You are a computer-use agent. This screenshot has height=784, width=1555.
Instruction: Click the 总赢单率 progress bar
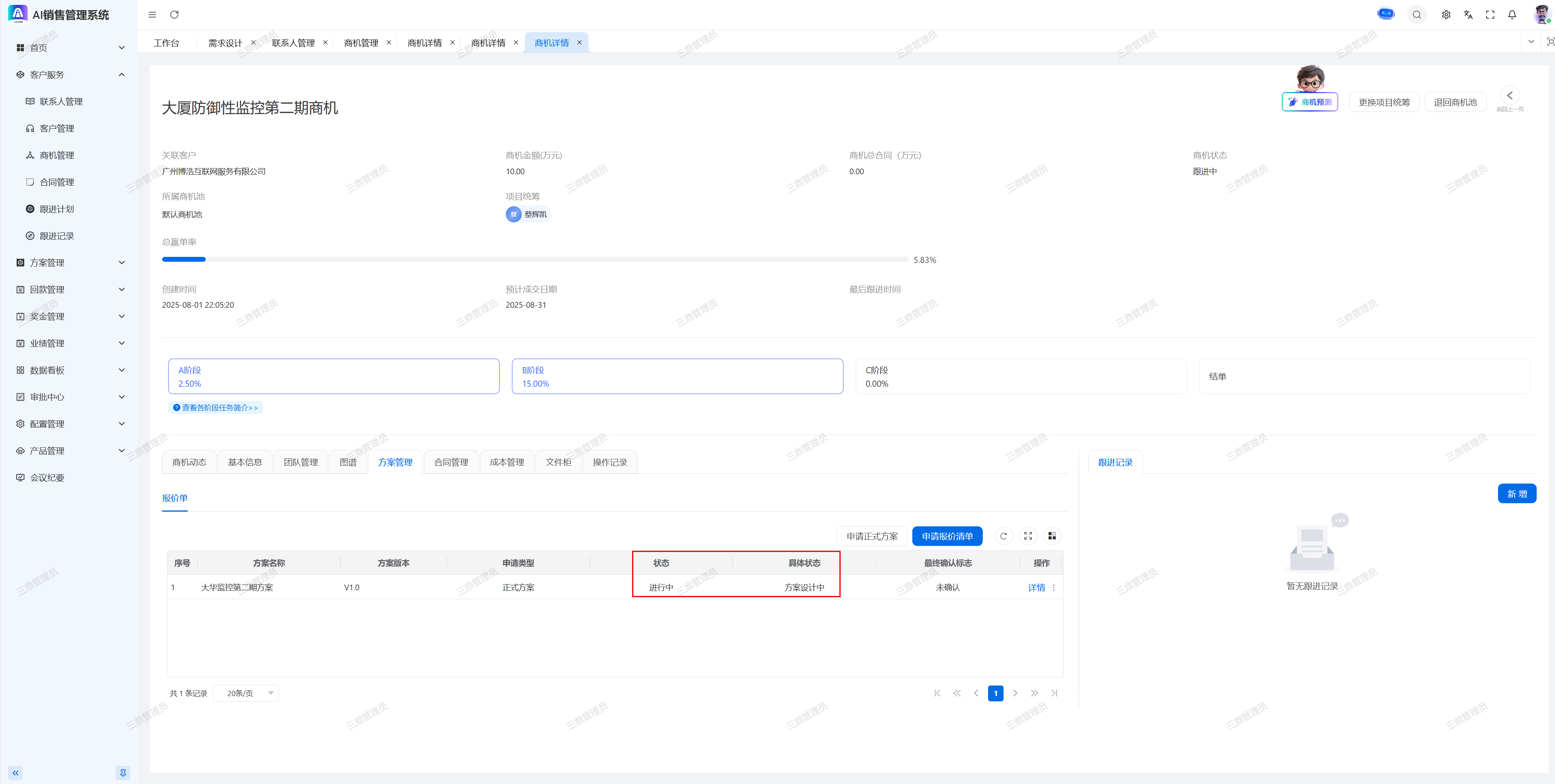pyautogui.click(x=534, y=260)
